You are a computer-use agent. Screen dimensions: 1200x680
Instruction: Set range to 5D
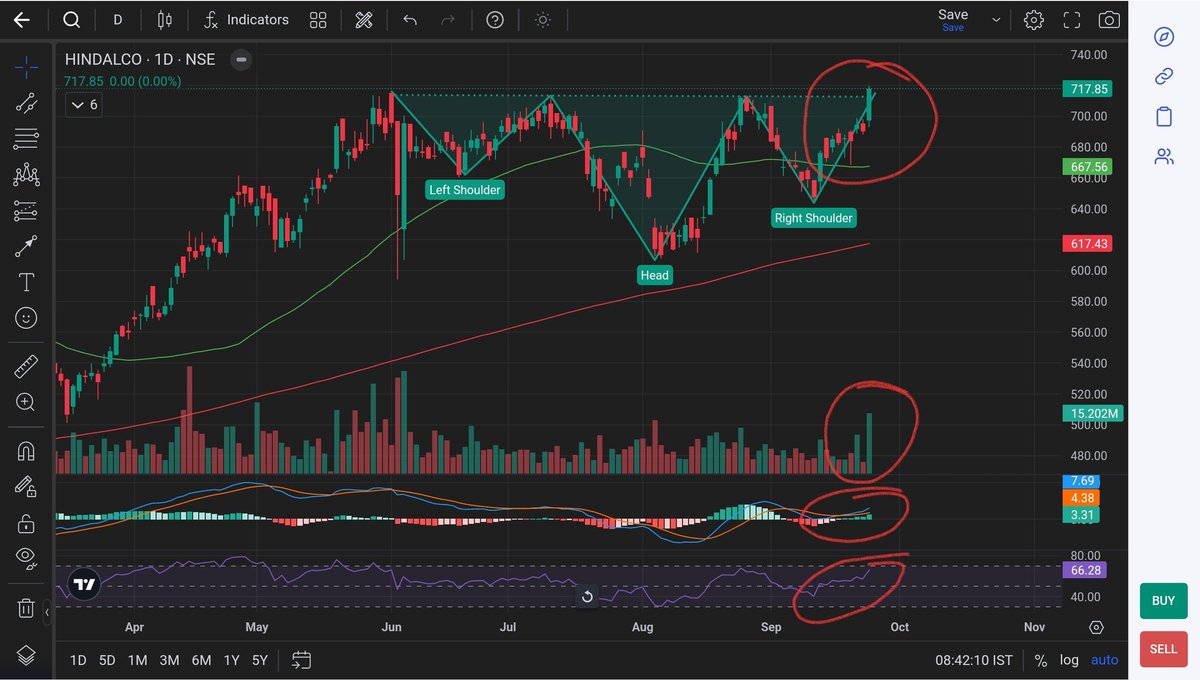[x=107, y=660]
